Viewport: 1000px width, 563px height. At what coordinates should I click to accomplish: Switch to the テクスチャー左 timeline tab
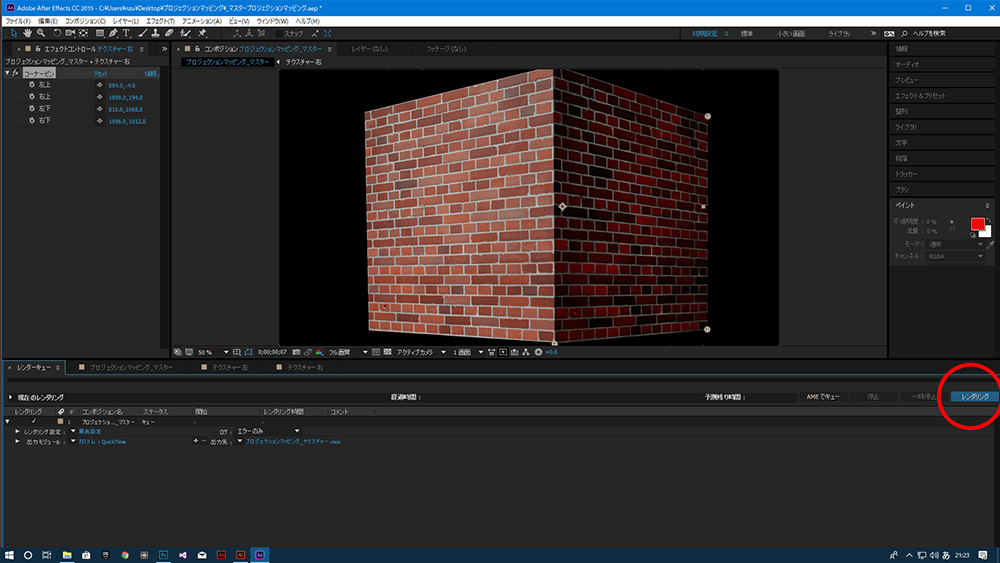(x=230, y=368)
